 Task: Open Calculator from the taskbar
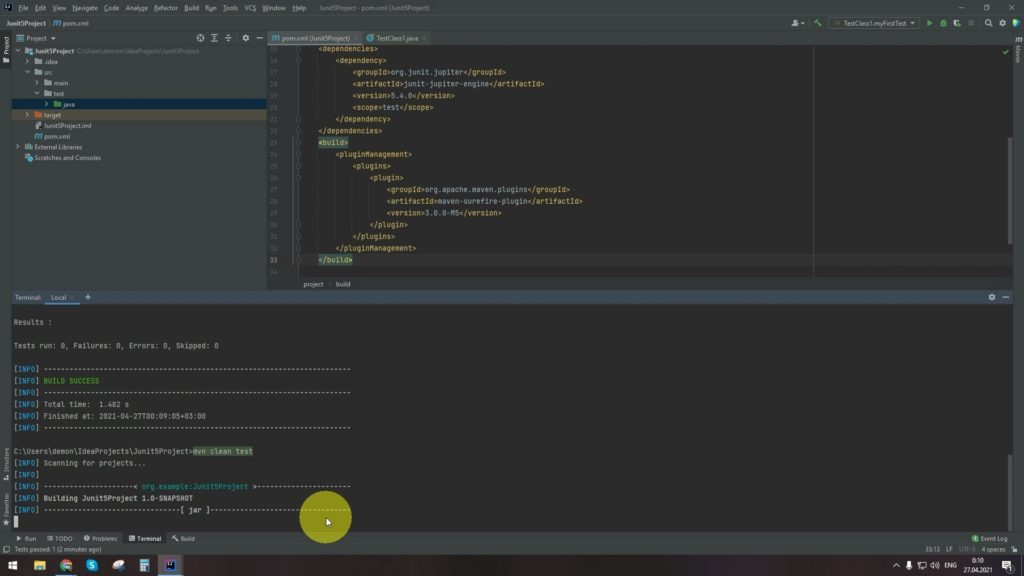click(x=144, y=566)
